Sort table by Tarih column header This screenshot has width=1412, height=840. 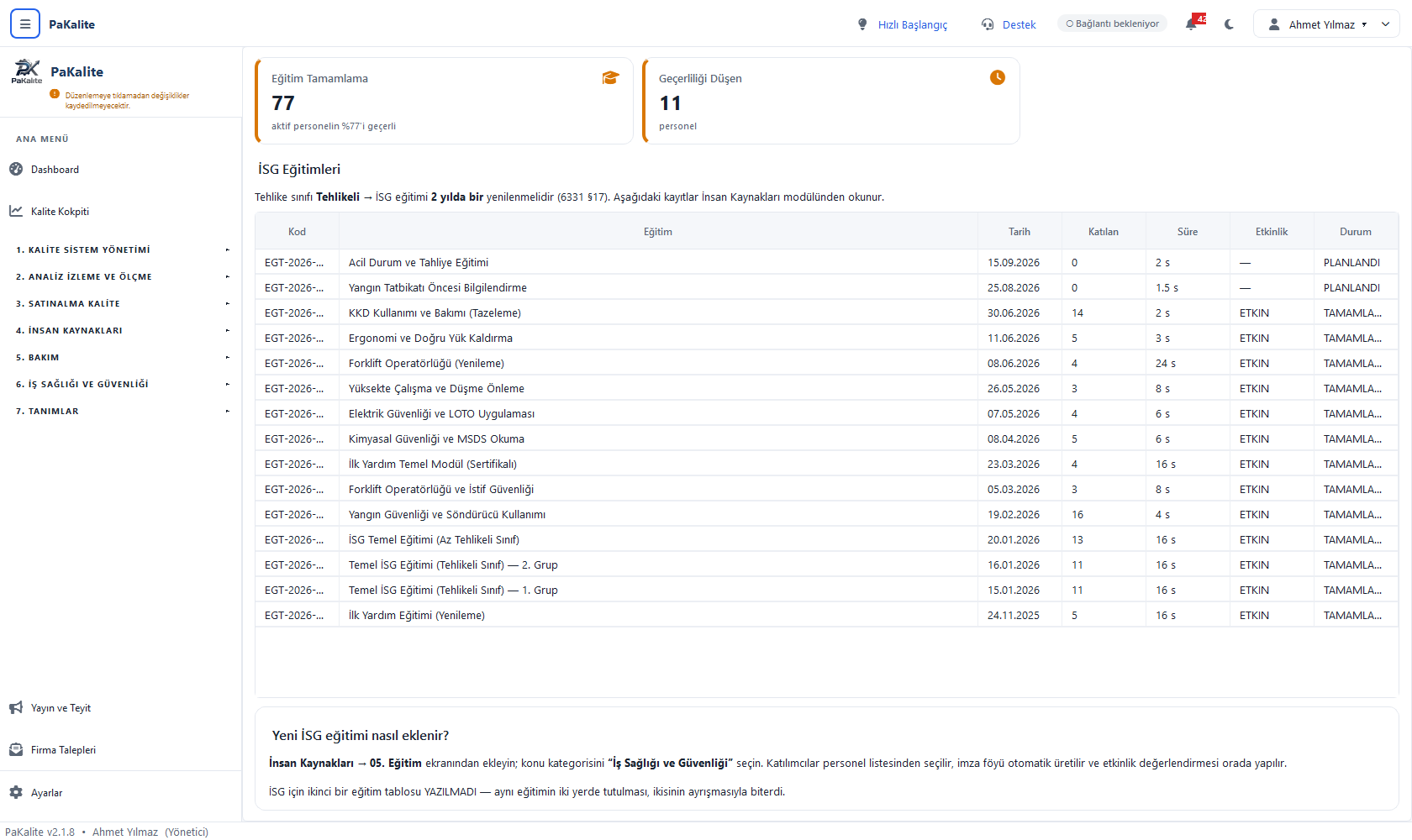(1019, 232)
